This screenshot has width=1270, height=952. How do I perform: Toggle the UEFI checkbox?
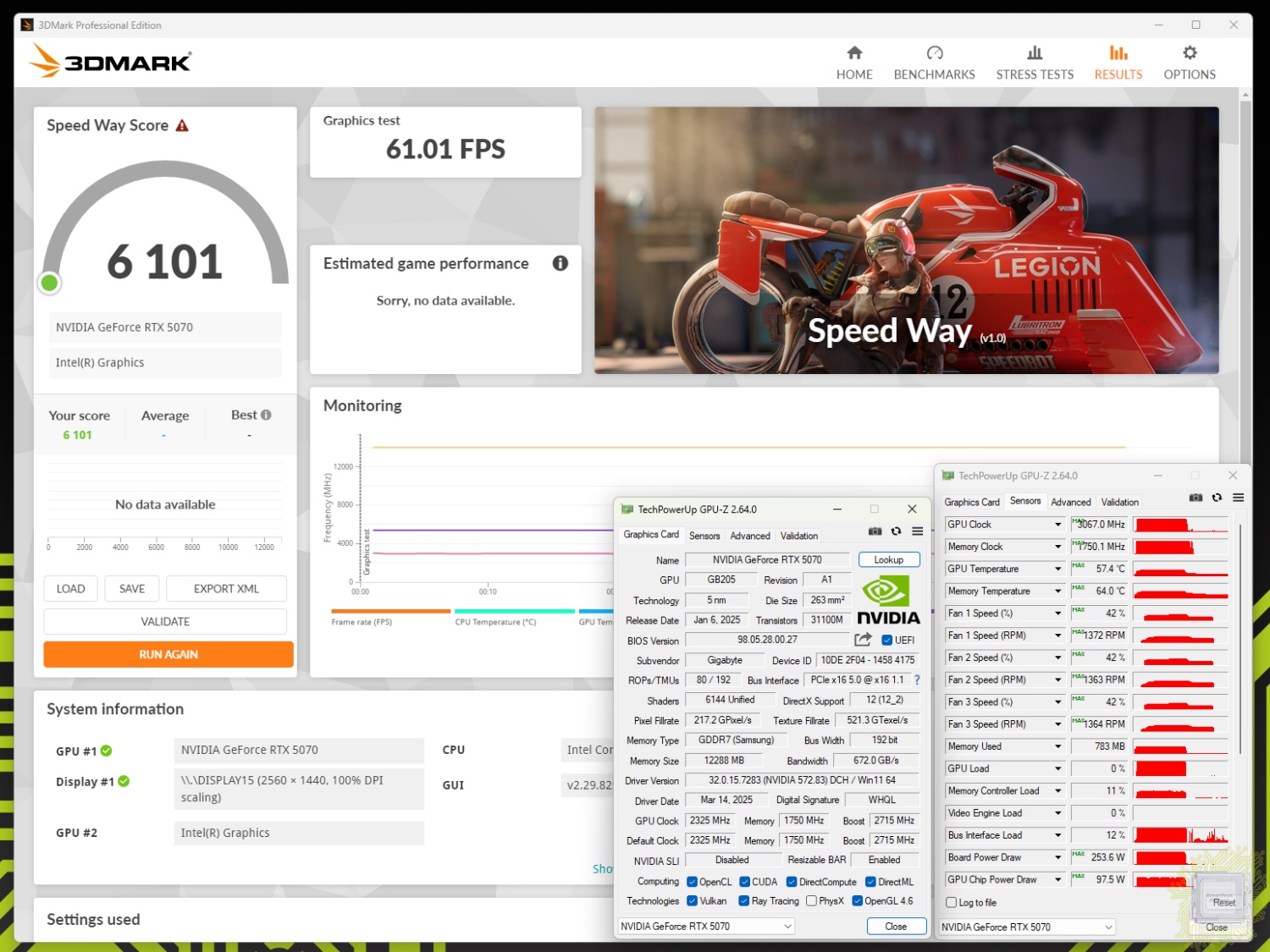887,641
